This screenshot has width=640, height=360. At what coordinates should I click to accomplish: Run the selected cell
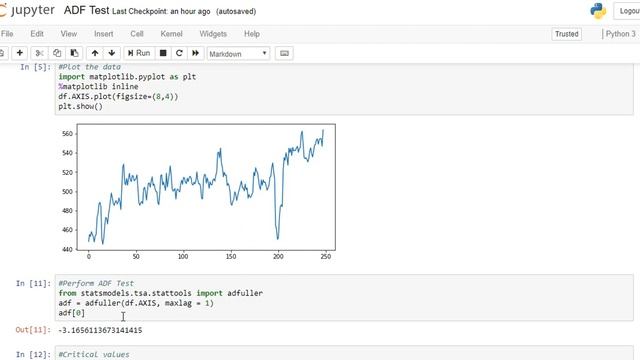pos(139,53)
